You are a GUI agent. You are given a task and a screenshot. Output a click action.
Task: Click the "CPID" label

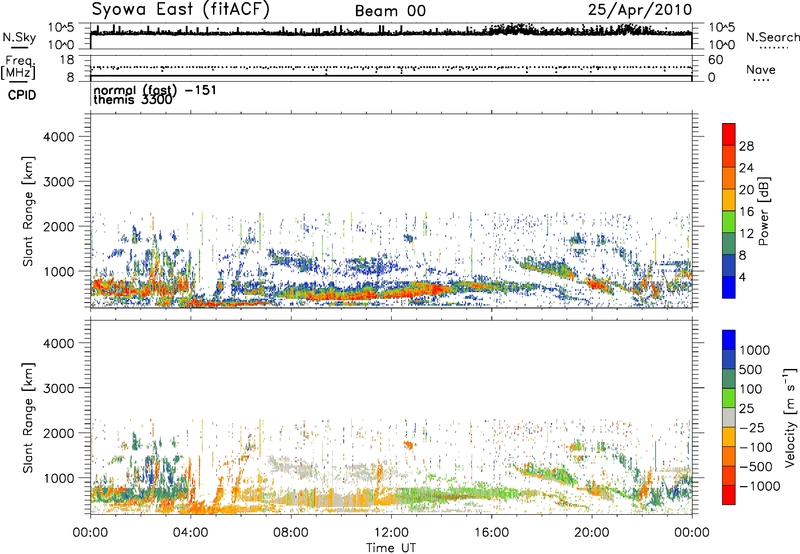click(x=21, y=95)
